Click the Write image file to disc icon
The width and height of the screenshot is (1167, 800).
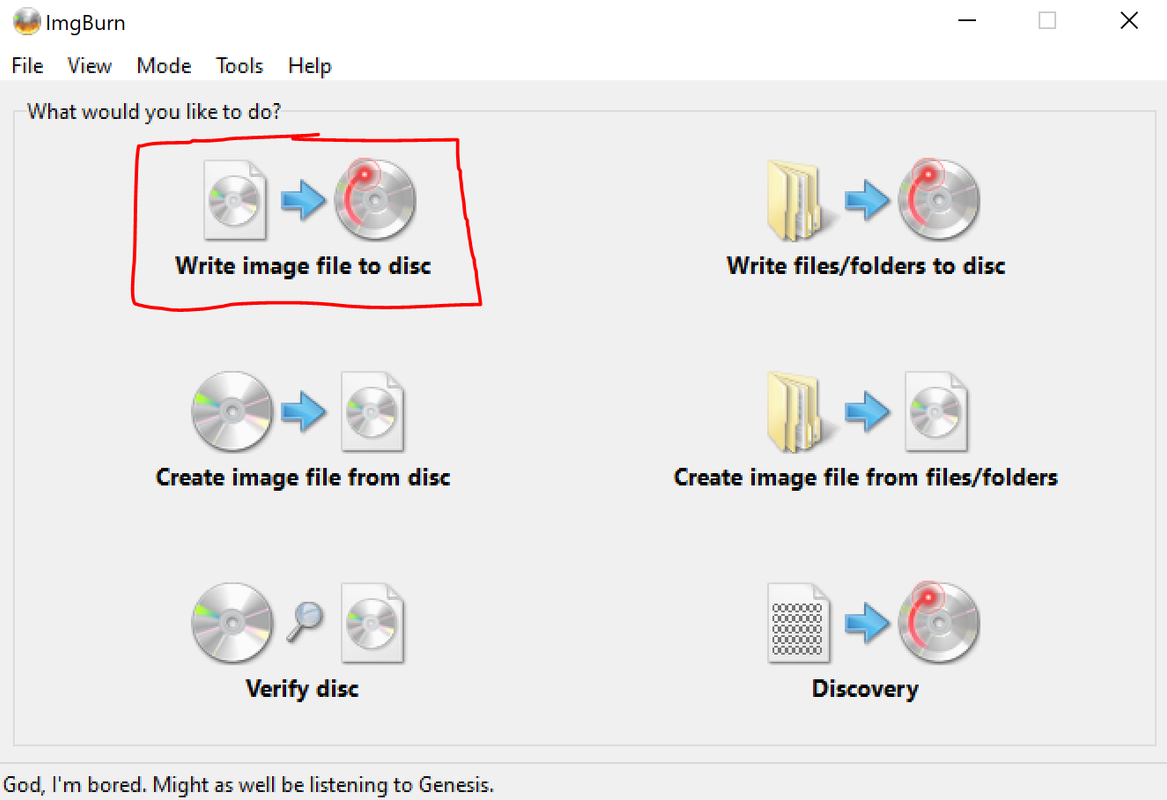tap(310, 199)
